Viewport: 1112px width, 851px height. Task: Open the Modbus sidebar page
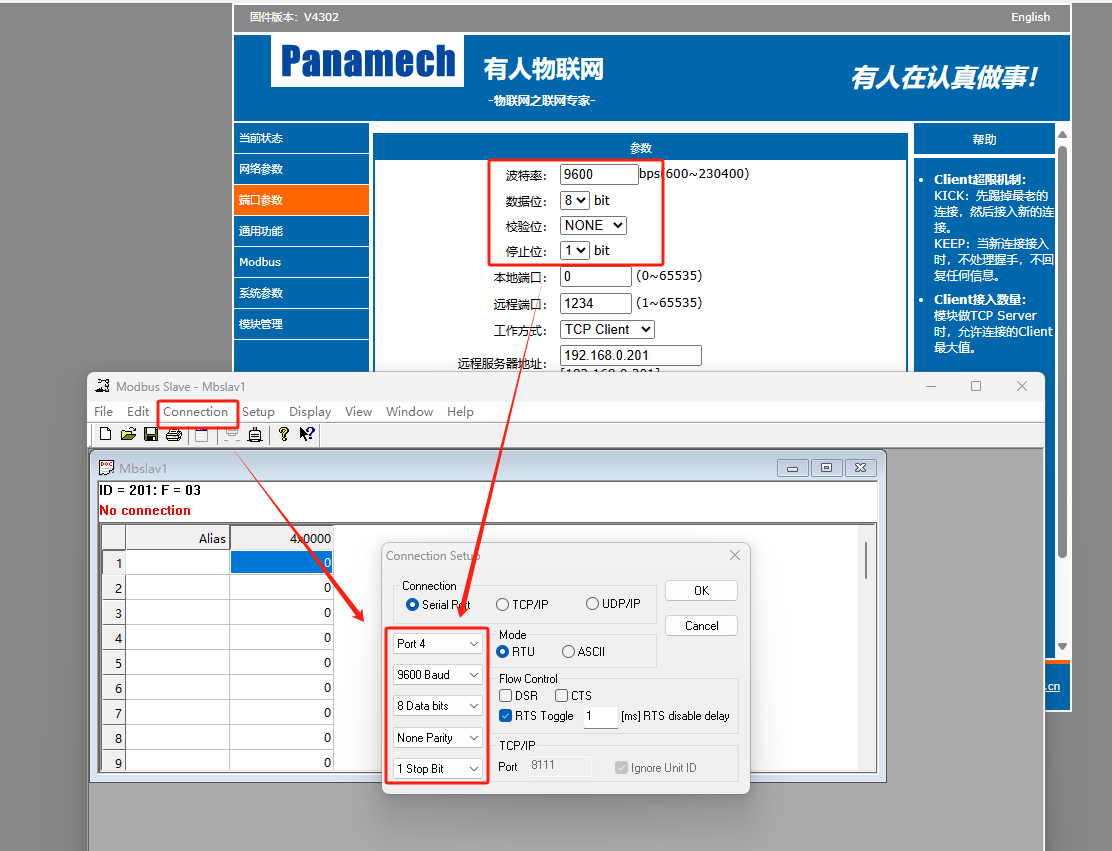pos(301,262)
